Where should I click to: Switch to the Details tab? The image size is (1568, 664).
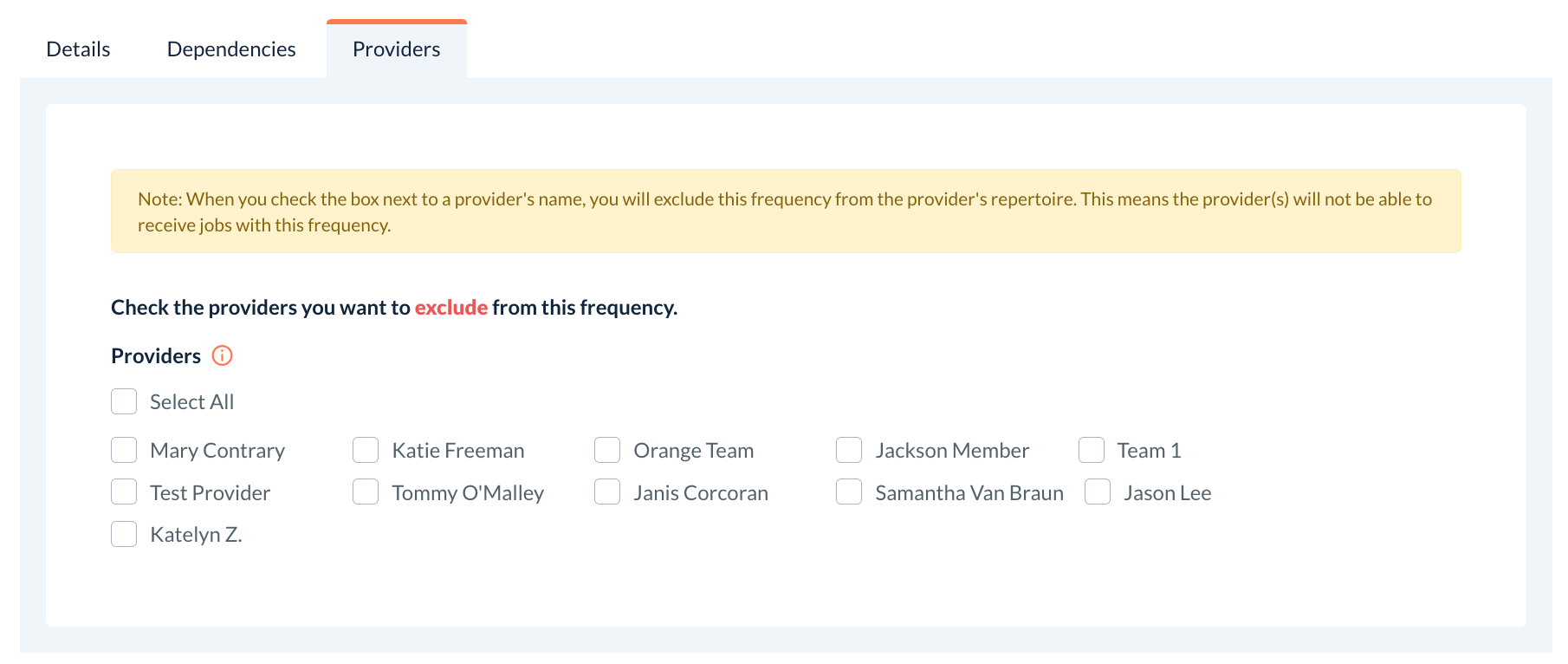click(78, 49)
